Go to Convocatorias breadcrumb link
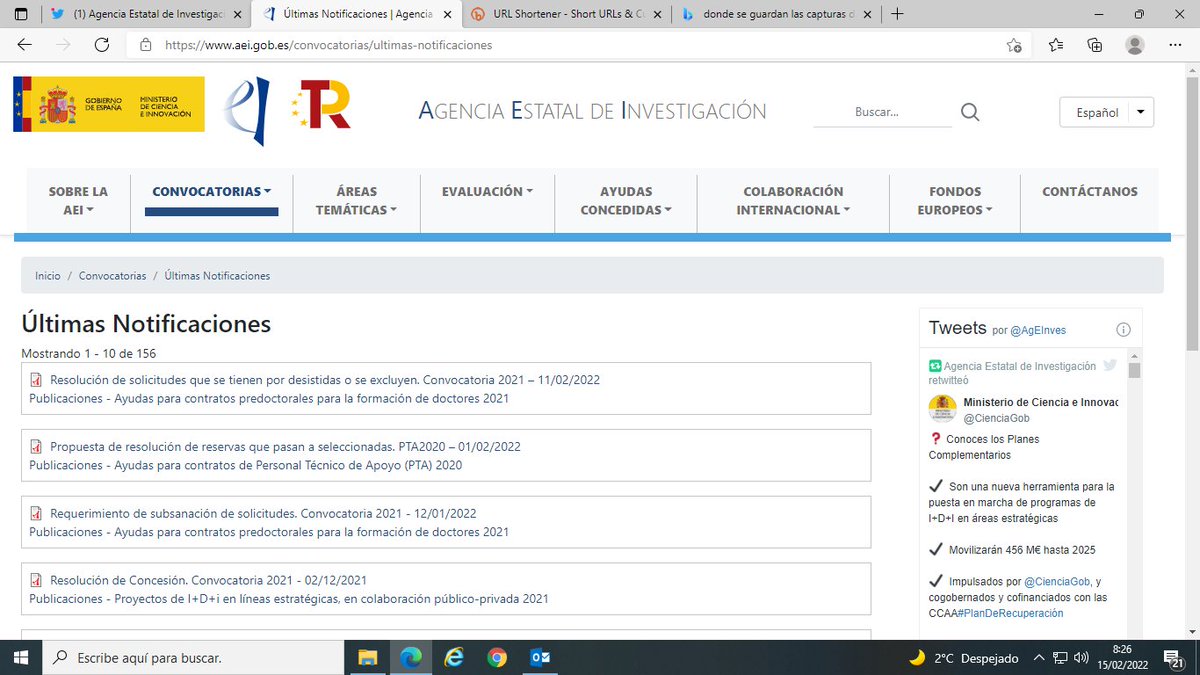This screenshot has height=675, width=1200. click(112, 276)
